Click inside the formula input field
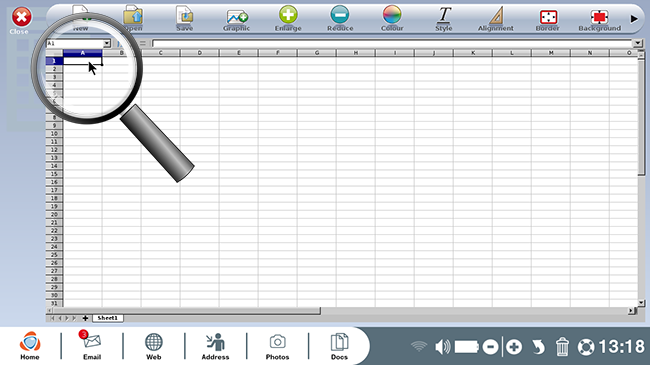Viewport: 650px width, 365px height. pyautogui.click(x=392, y=43)
